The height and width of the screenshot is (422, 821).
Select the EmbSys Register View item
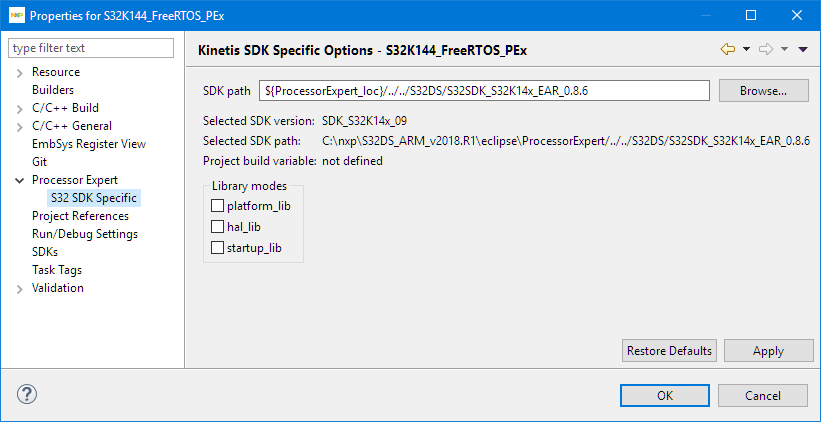[89, 144]
